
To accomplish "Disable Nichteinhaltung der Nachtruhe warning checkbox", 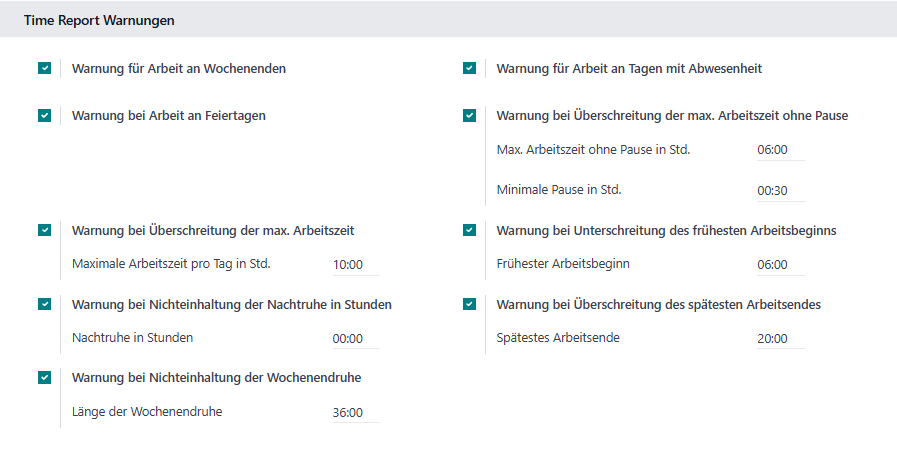I will [x=45, y=304].
